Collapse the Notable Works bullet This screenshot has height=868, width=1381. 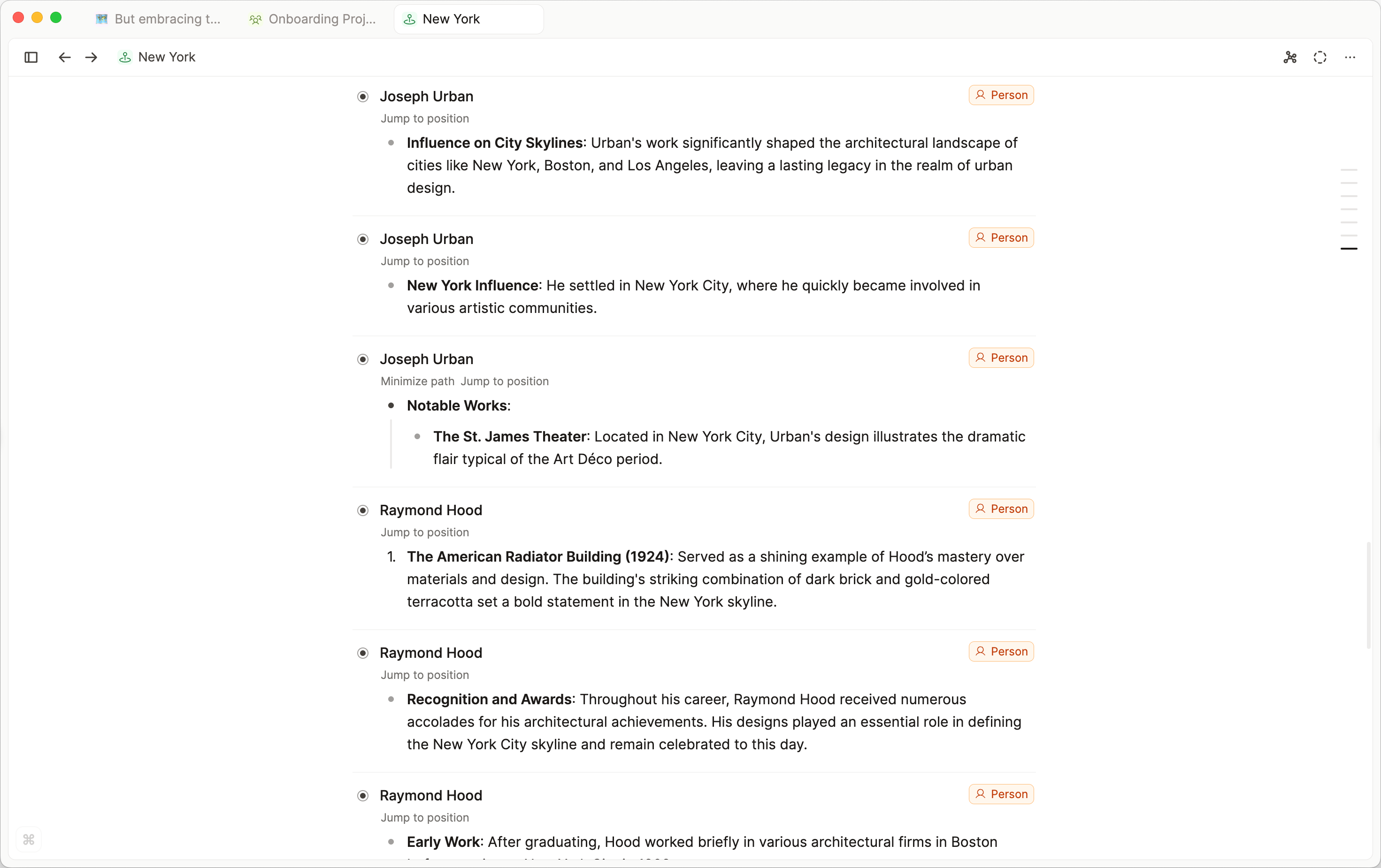tap(391, 406)
